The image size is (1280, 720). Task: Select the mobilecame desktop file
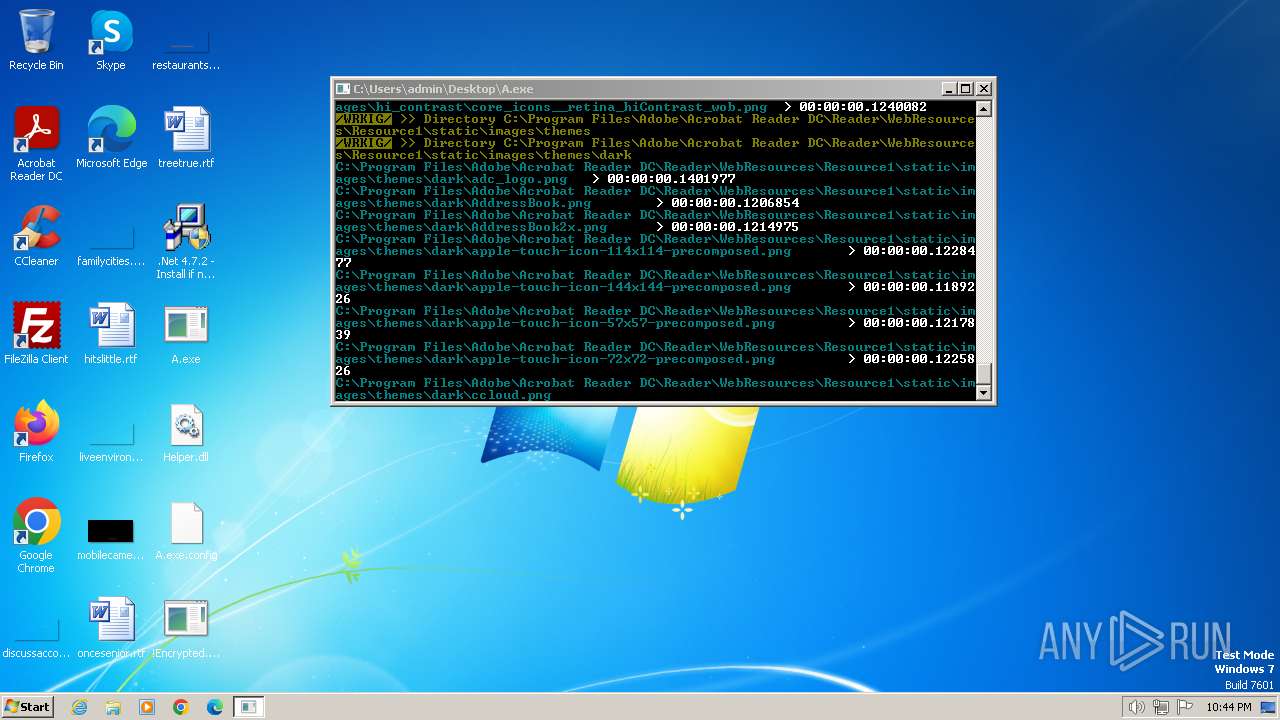click(111, 538)
